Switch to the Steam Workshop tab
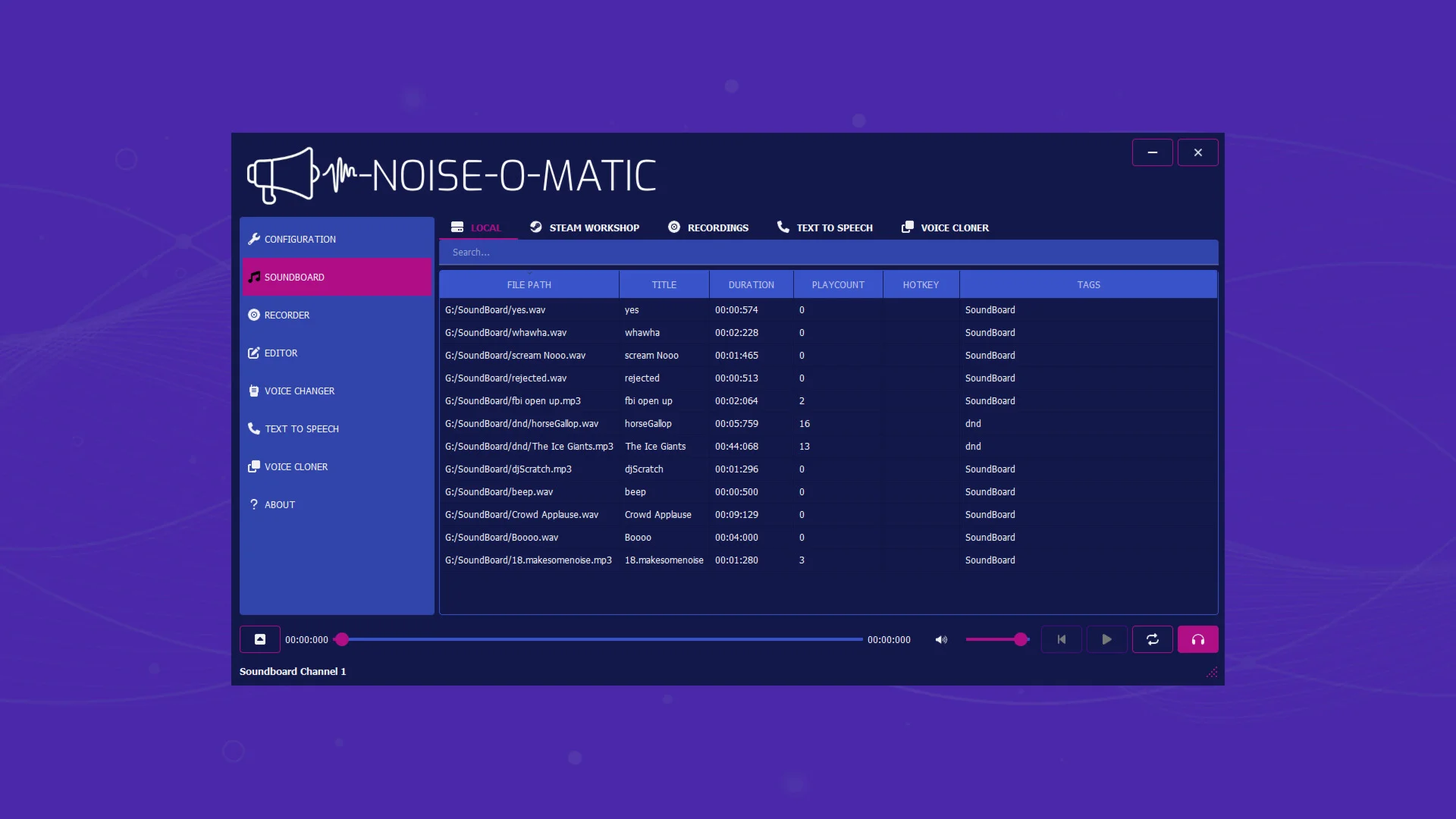Image resolution: width=1456 pixels, height=819 pixels. pos(585,227)
